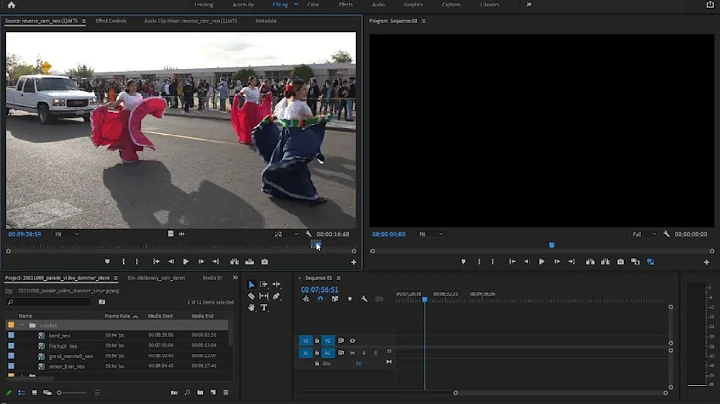Click Insert button in Source monitor
The height and width of the screenshot is (404, 720).
(234, 262)
